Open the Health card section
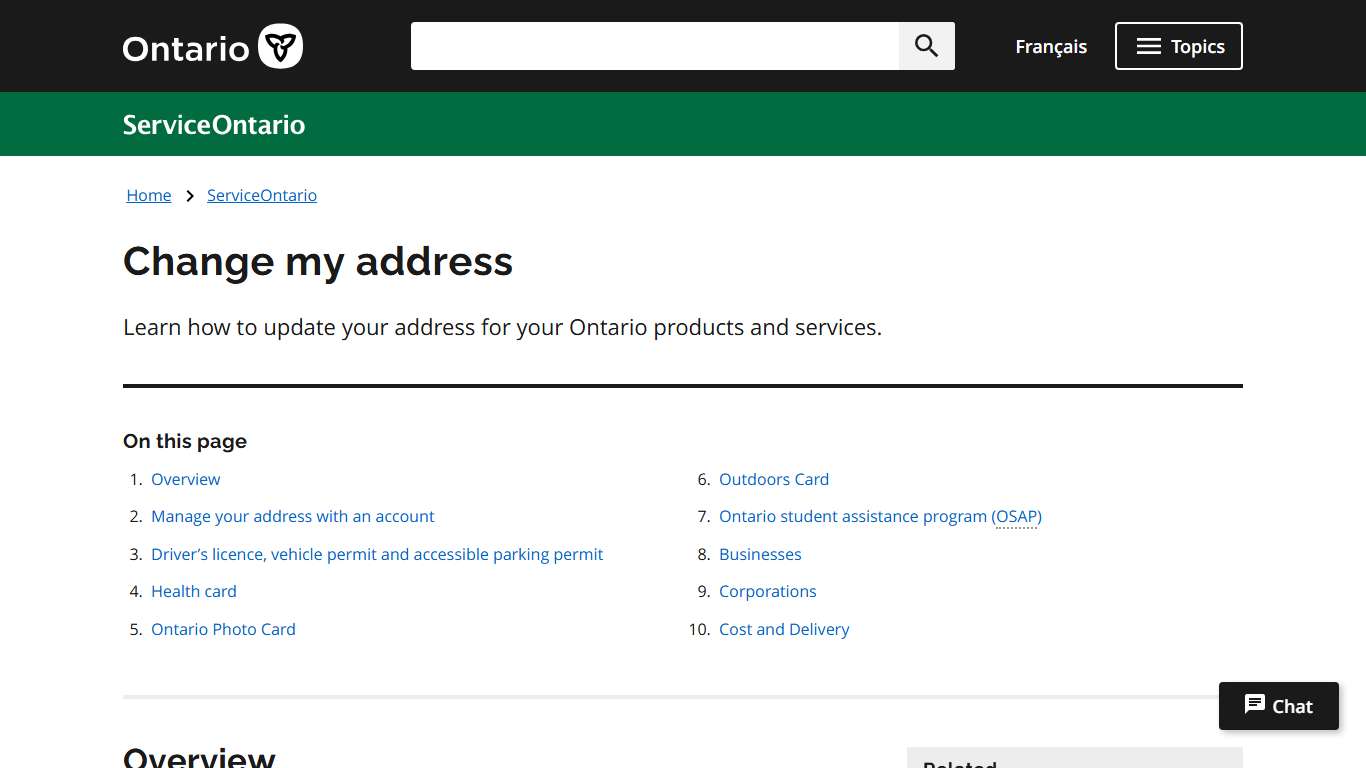The image size is (1366, 768). pos(193,591)
